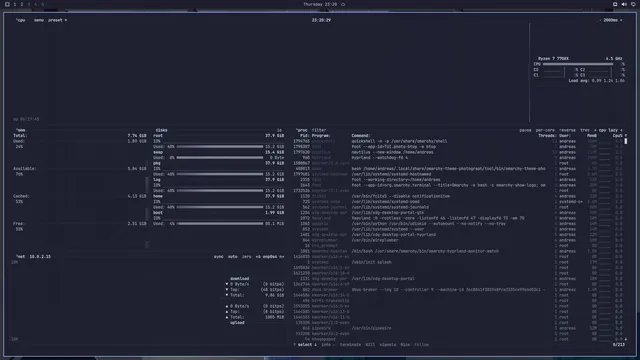This screenshot has width=640, height=360.
Task: Select the /usr/bin/pipewire process row
Action: [x=458, y=328]
